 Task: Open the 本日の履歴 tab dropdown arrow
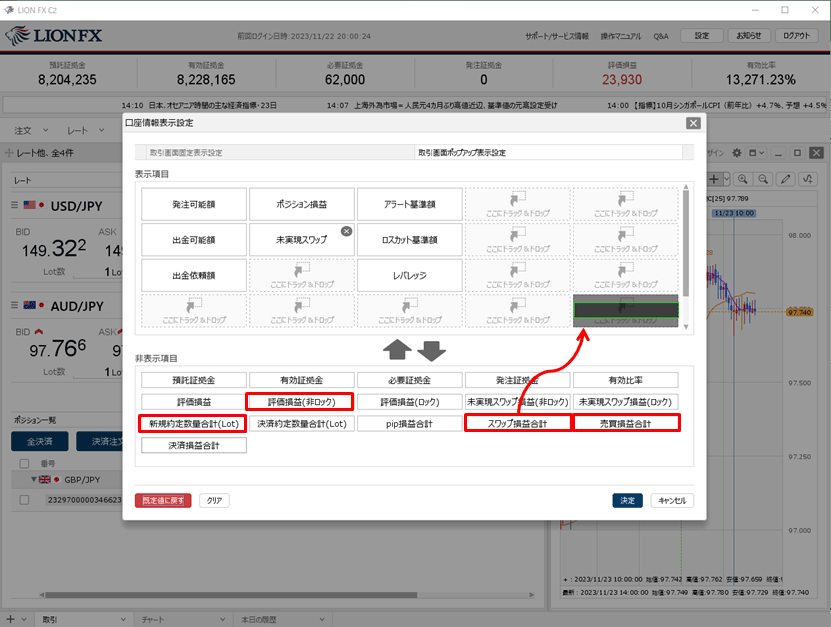(x=322, y=619)
